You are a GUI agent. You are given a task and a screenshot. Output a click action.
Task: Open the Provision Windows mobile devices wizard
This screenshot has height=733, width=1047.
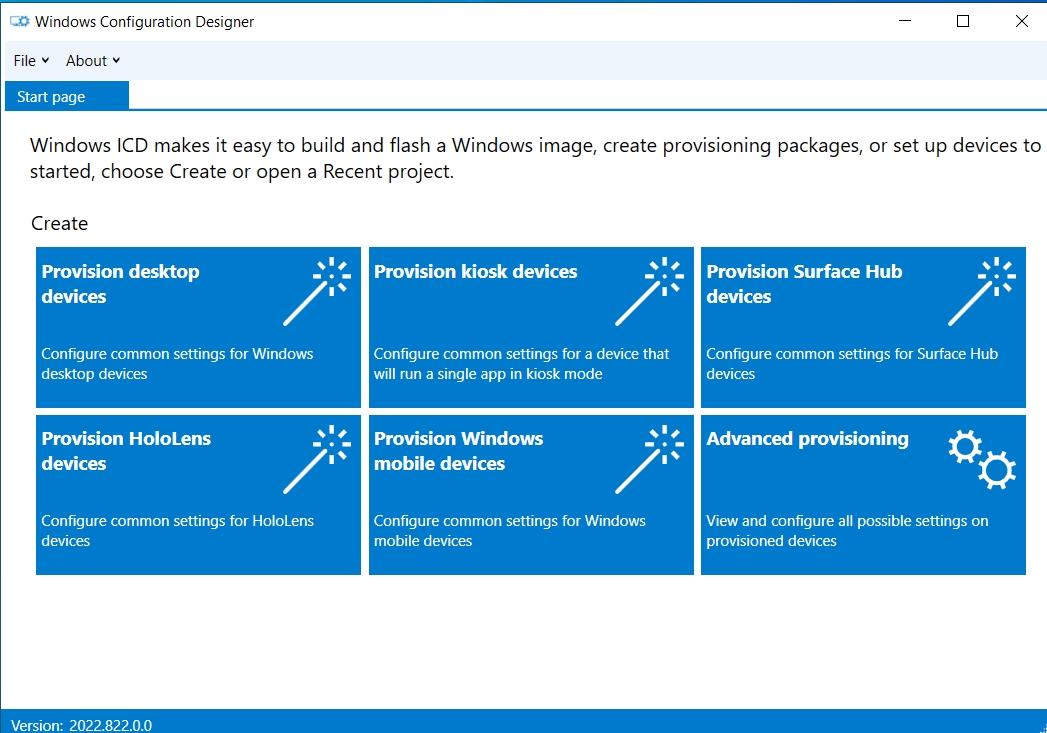[x=530, y=494]
